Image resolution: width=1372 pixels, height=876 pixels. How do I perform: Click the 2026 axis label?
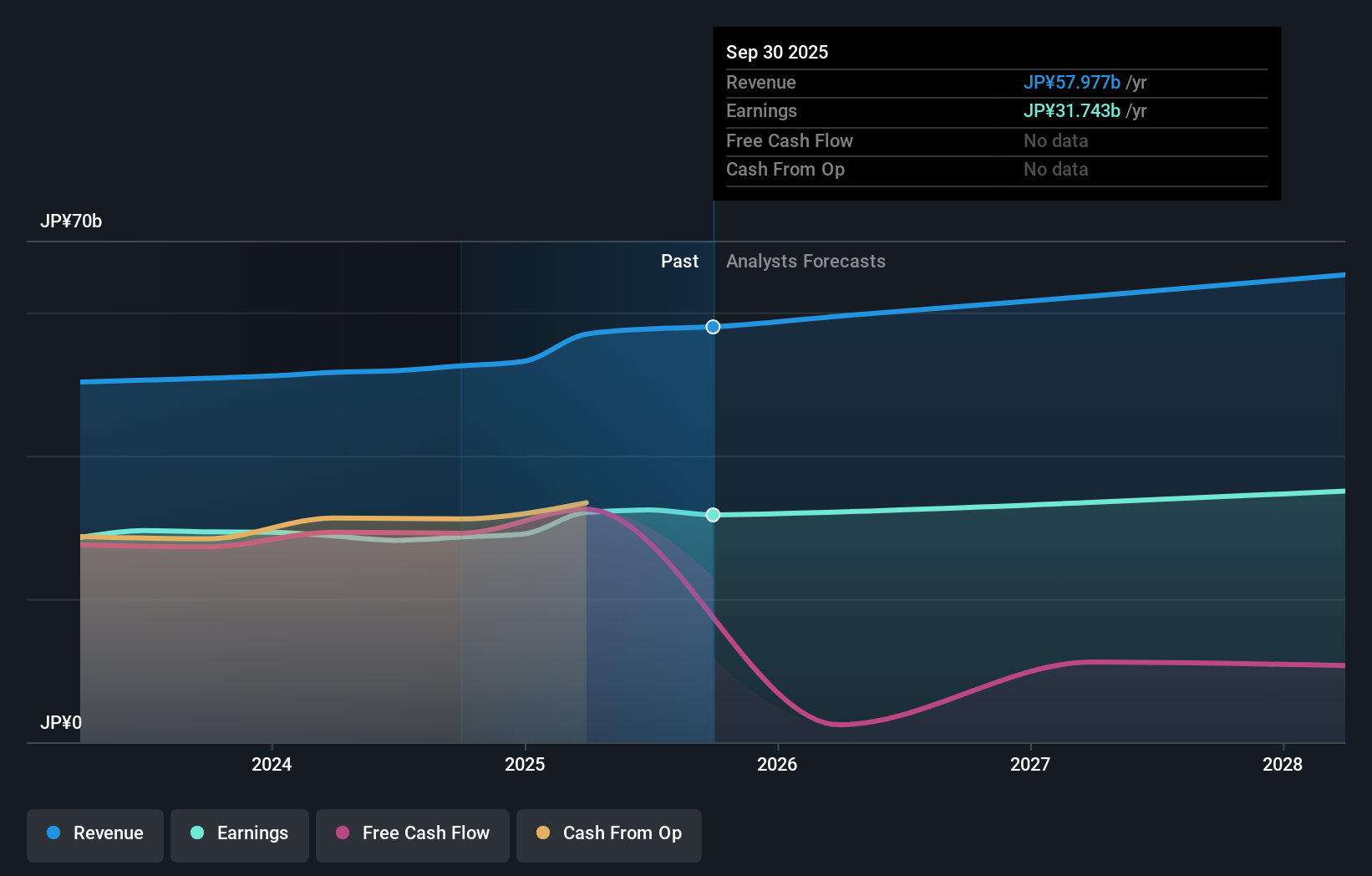coord(777,763)
